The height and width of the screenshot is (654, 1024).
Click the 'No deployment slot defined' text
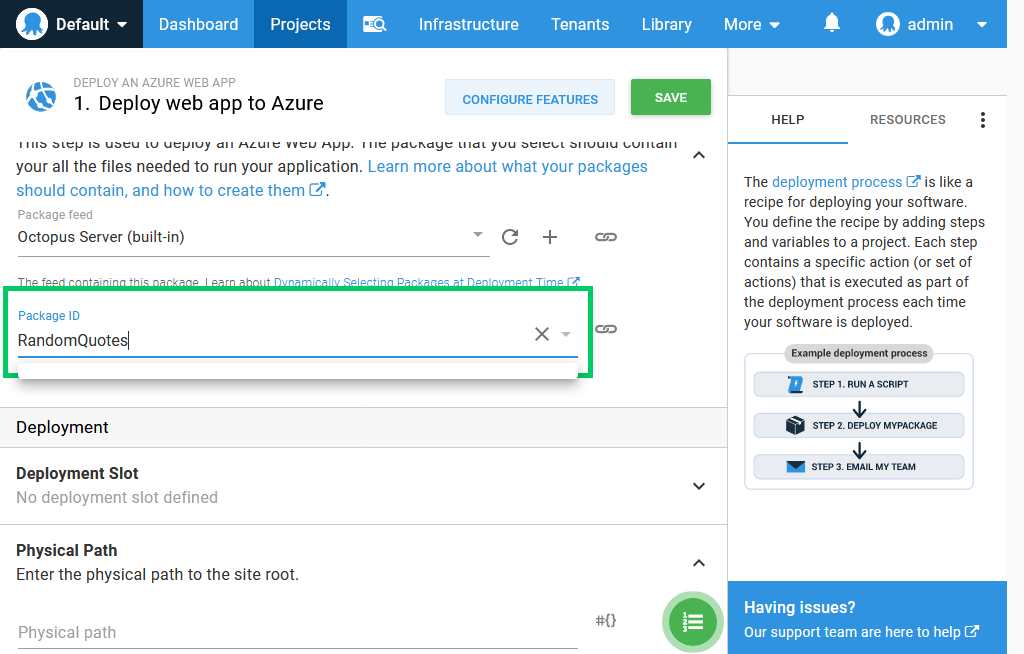(x=117, y=497)
